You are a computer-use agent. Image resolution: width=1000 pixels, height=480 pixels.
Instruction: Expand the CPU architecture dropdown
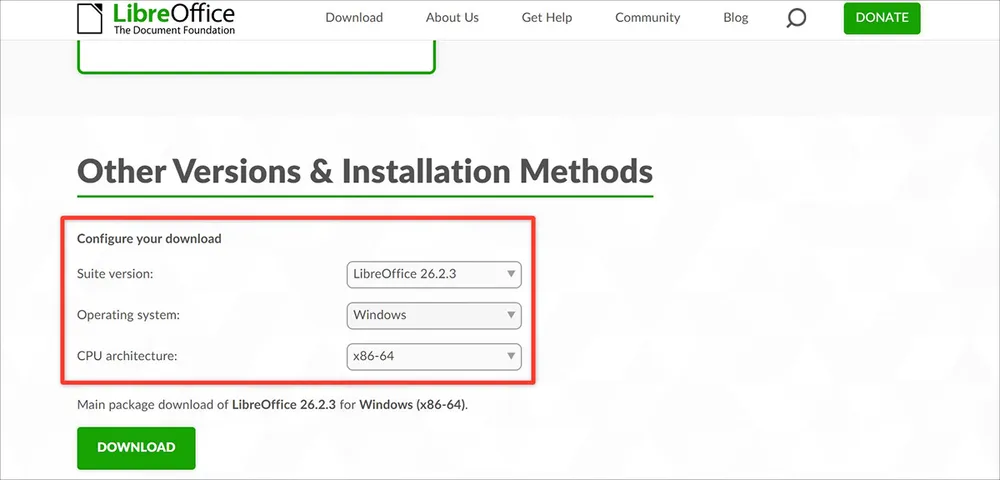pyautogui.click(x=434, y=356)
